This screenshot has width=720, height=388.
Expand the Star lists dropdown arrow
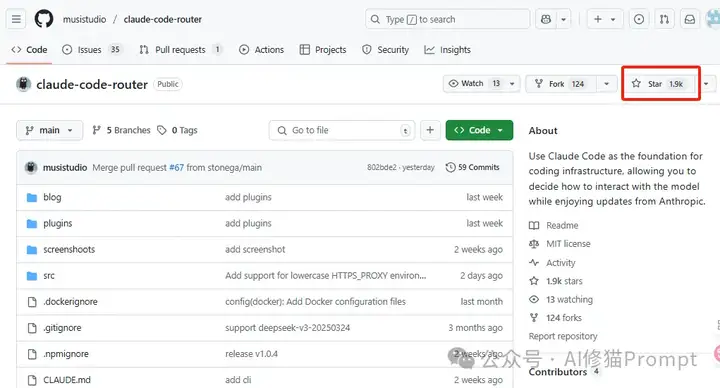pyautogui.click(x=706, y=84)
